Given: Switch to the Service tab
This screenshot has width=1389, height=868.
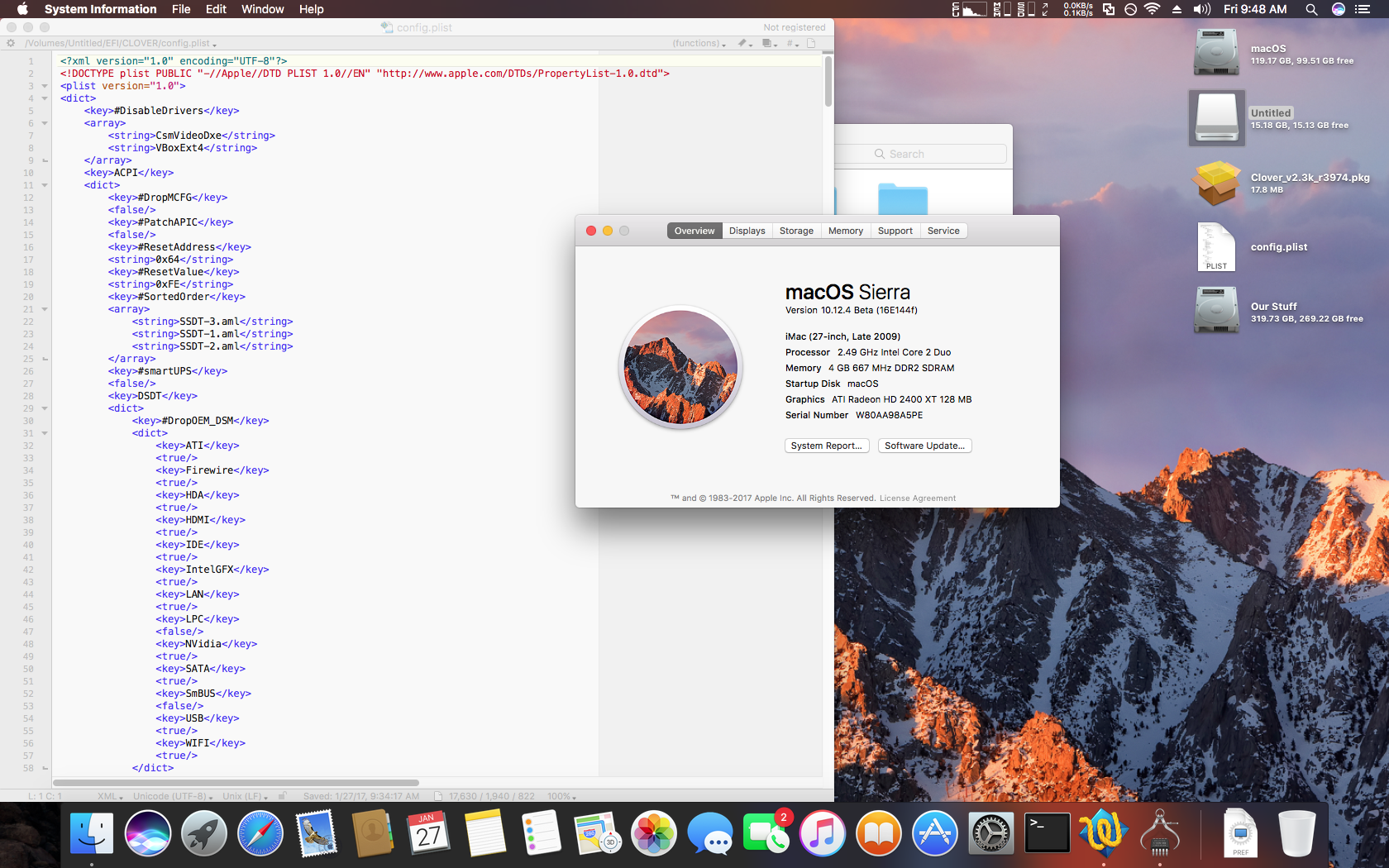Looking at the screenshot, I should click(943, 231).
